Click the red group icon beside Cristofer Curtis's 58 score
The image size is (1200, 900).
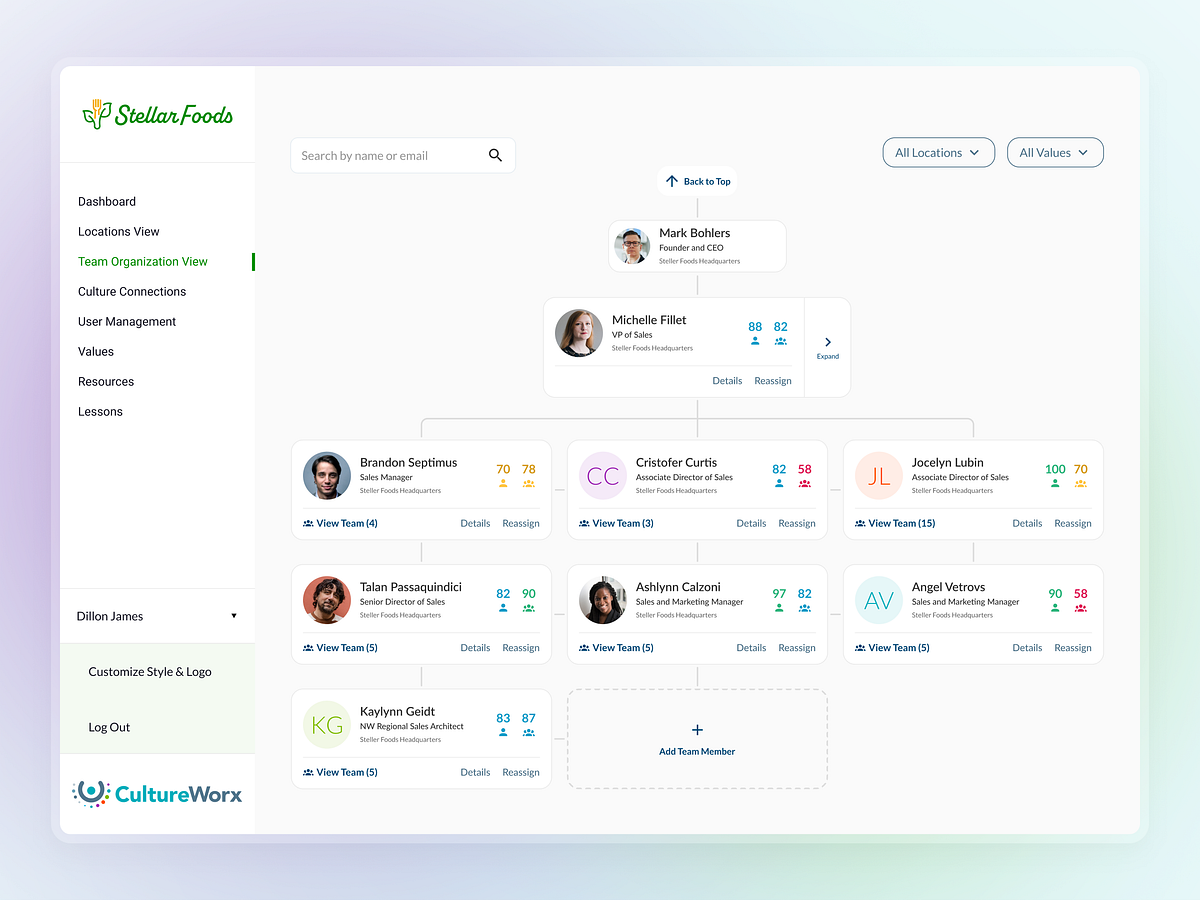tap(804, 482)
